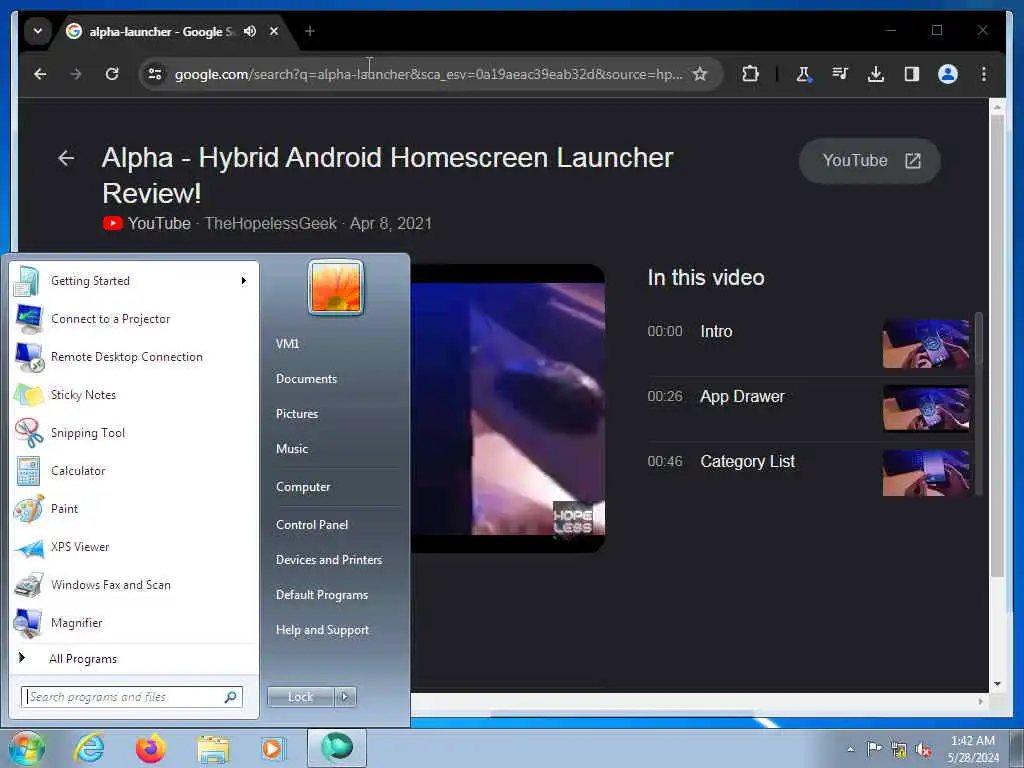This screenshot has height=768, width=1024.
Task: Open Chrome profile avatar
Action: point(948,74)
